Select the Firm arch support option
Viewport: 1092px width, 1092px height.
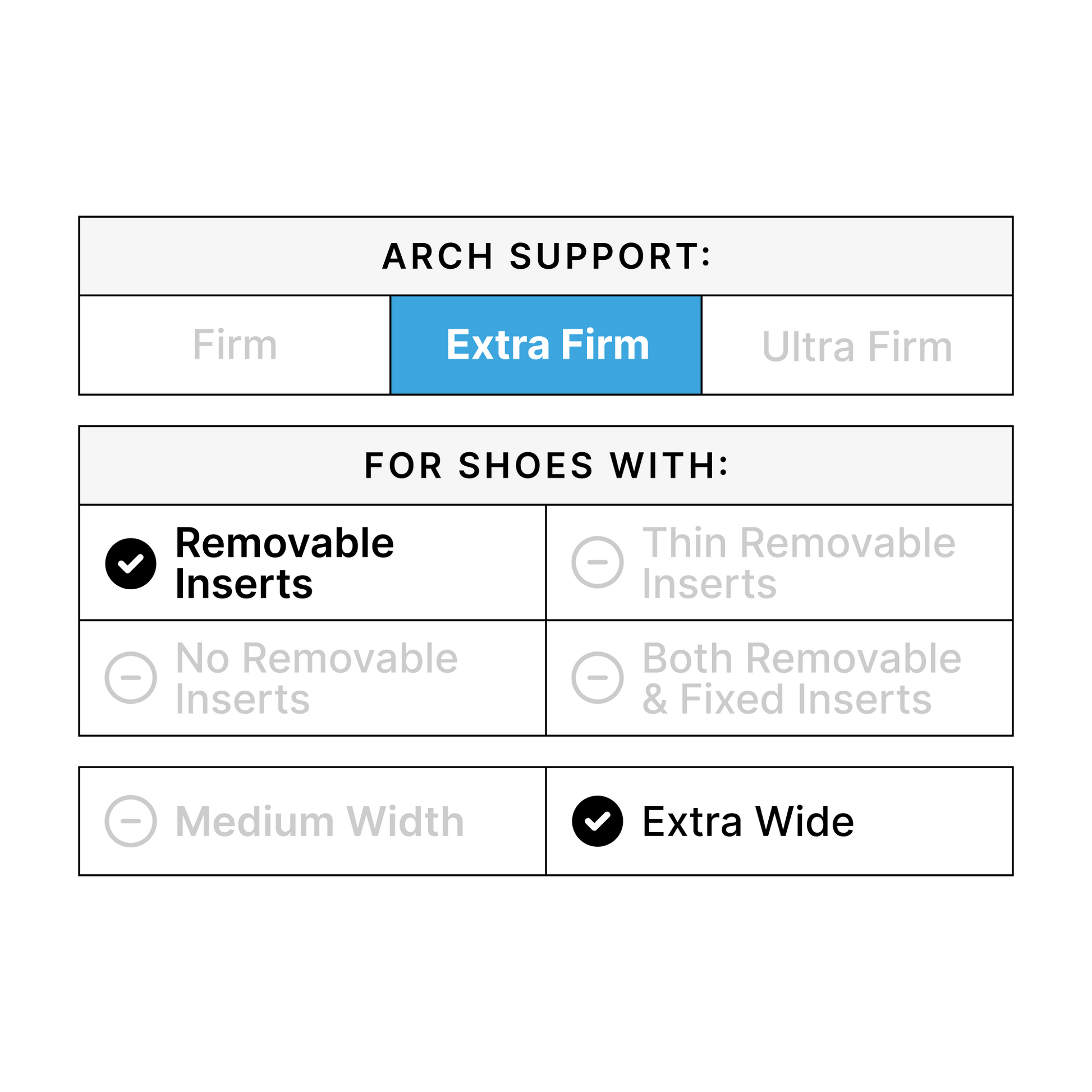[235, 345]
